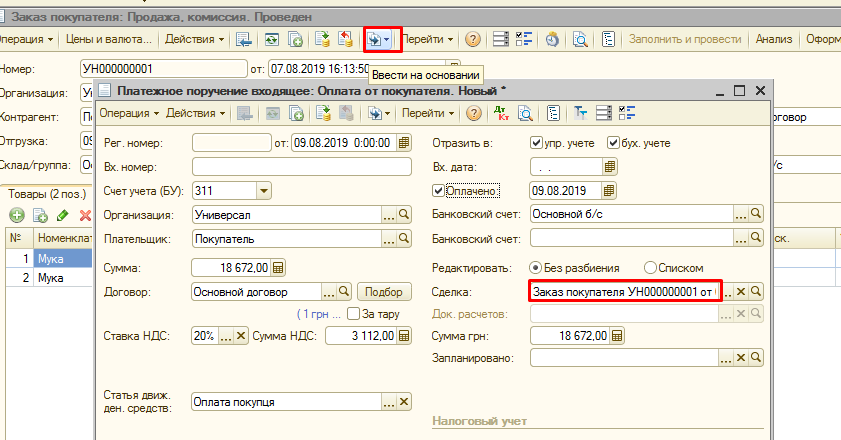
Task: Open selection button for Организация Универсал
Action: click(389, 215)
